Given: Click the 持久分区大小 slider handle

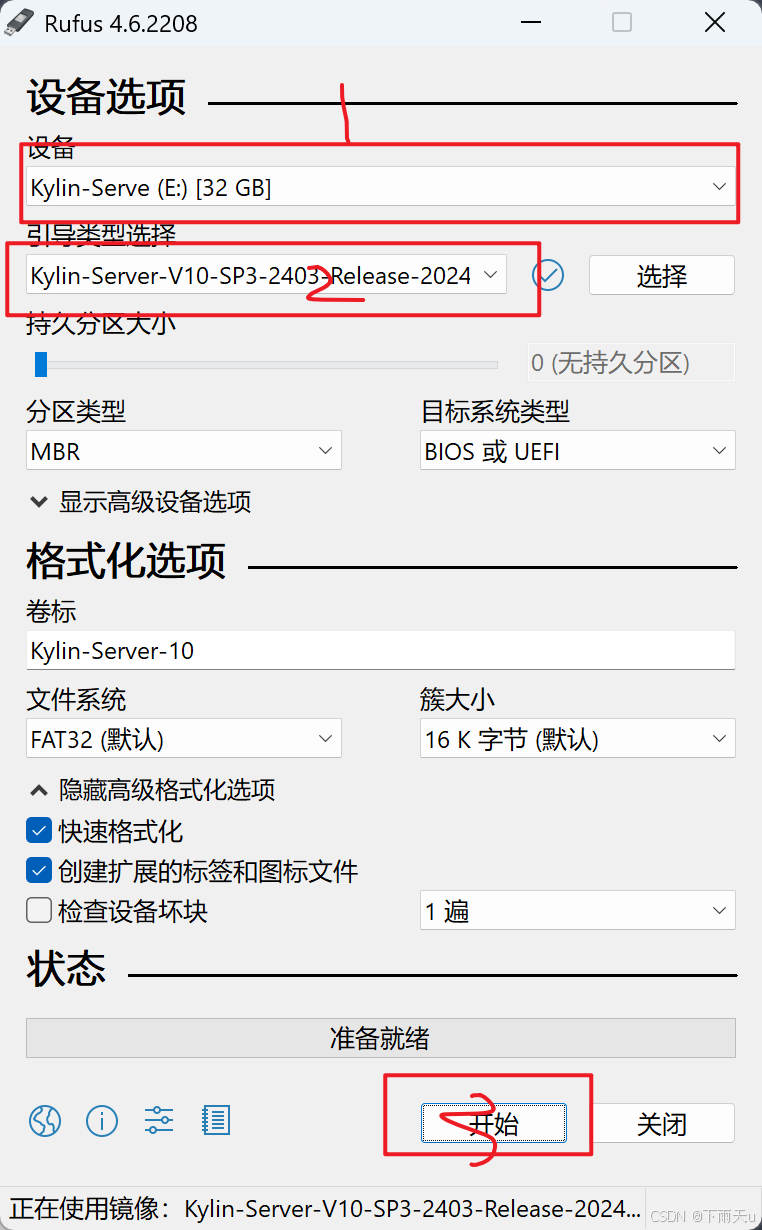Looking at the screenshot, I should 41,363.
